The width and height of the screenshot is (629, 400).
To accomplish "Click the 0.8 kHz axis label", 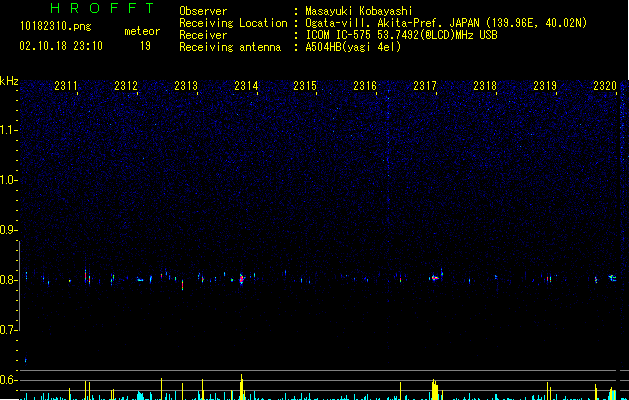I will (8, 280).
